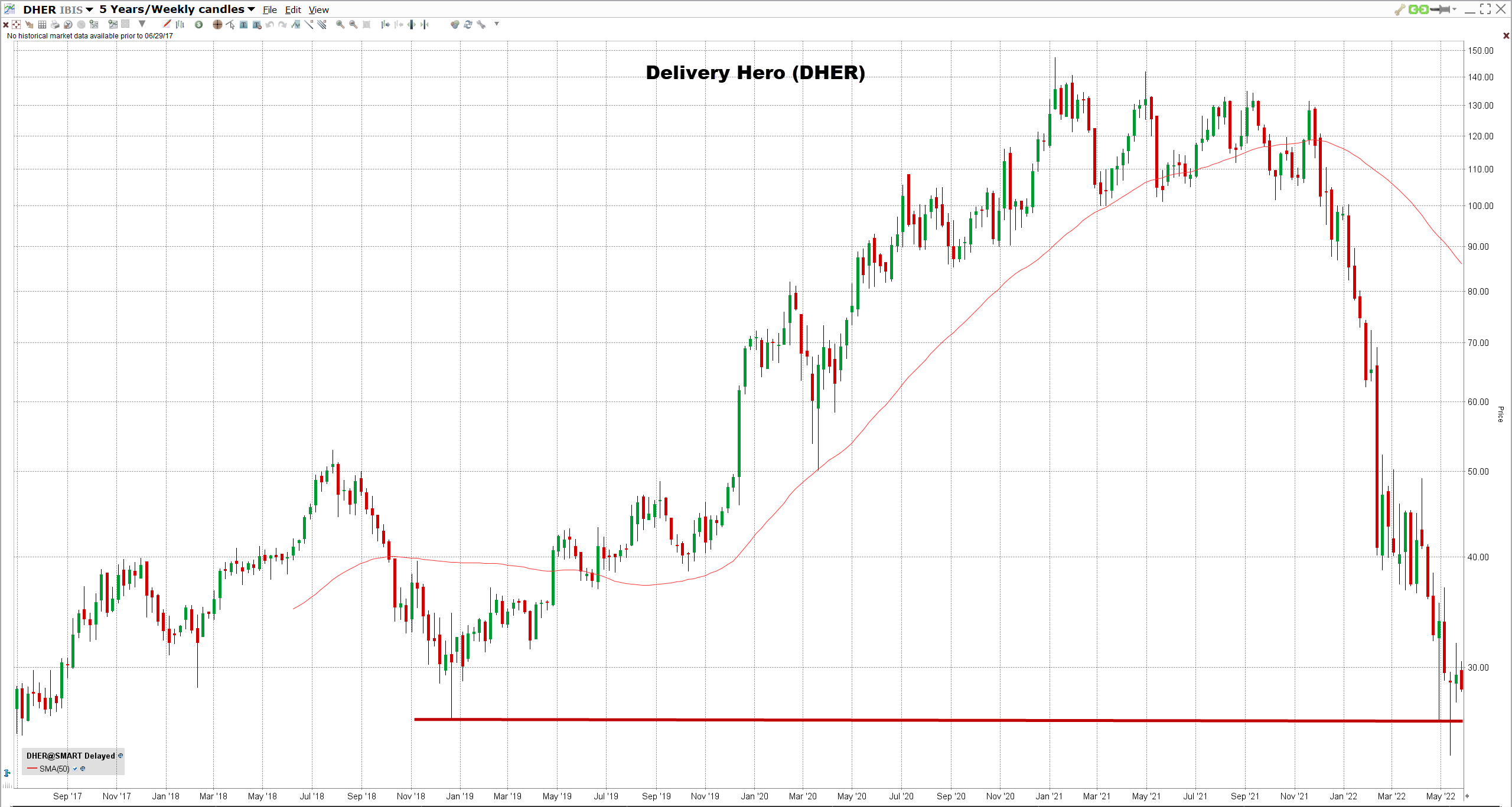Image resolution: width=1512 pixels, height=807 pixels.
Task: Click the May '22 time axis label
Action: coord(1441,796)
